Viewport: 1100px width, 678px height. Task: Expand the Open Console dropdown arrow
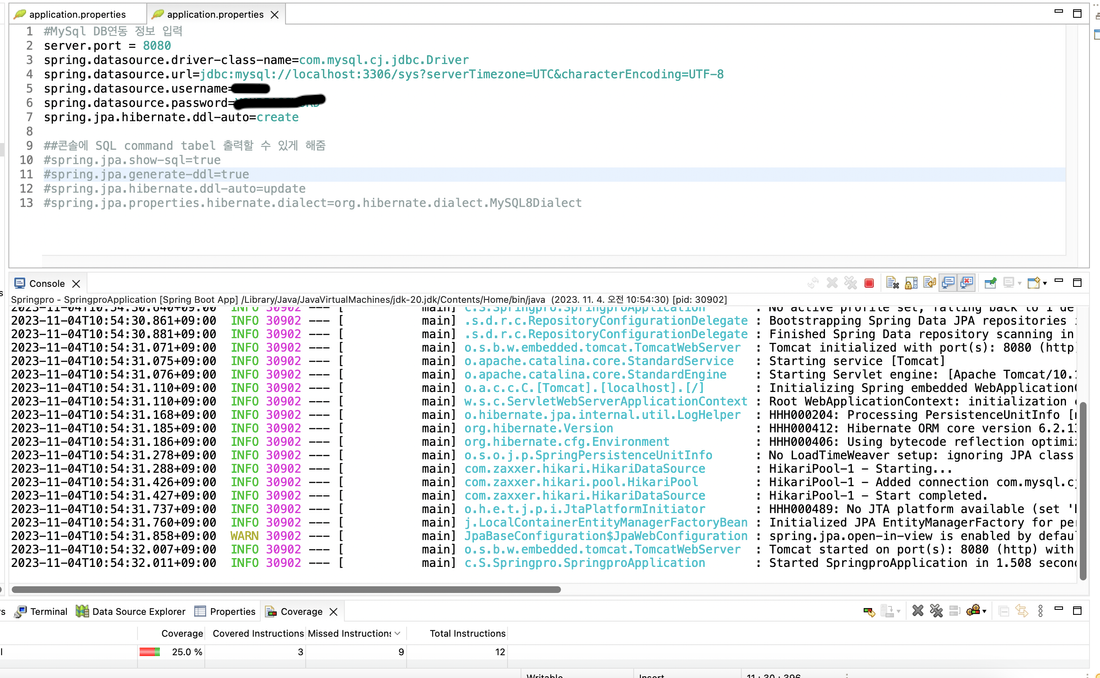[1045, 284]
